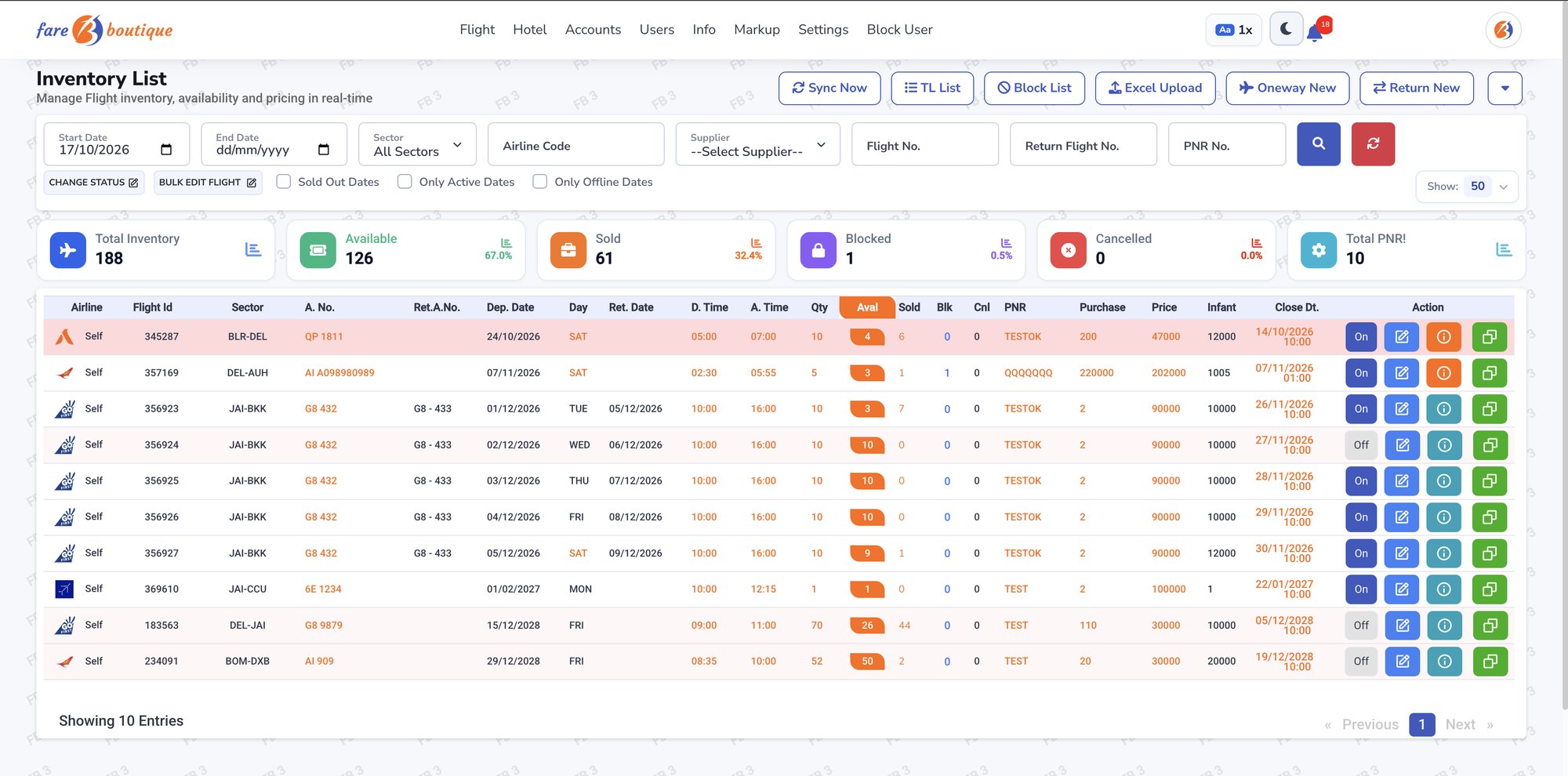Viewport: 1568px width, 776px height.
Task: Open the notifications bell
Action: tap(1316, 33)
